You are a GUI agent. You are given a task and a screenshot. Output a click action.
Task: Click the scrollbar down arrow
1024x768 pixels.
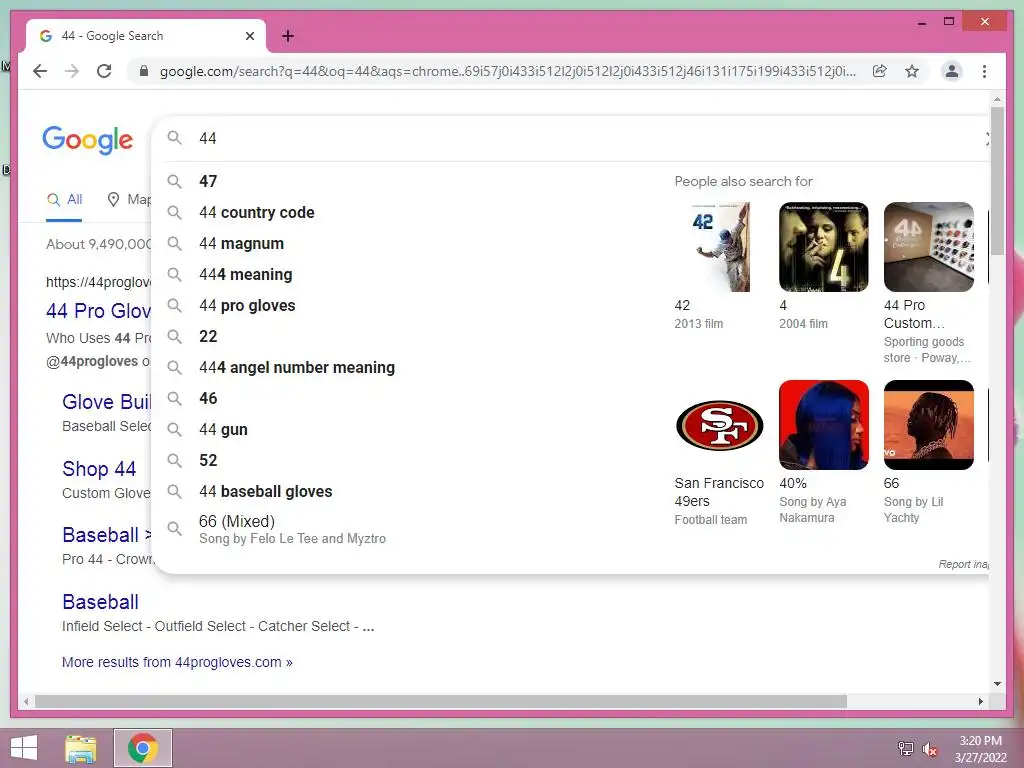[997, 684]
